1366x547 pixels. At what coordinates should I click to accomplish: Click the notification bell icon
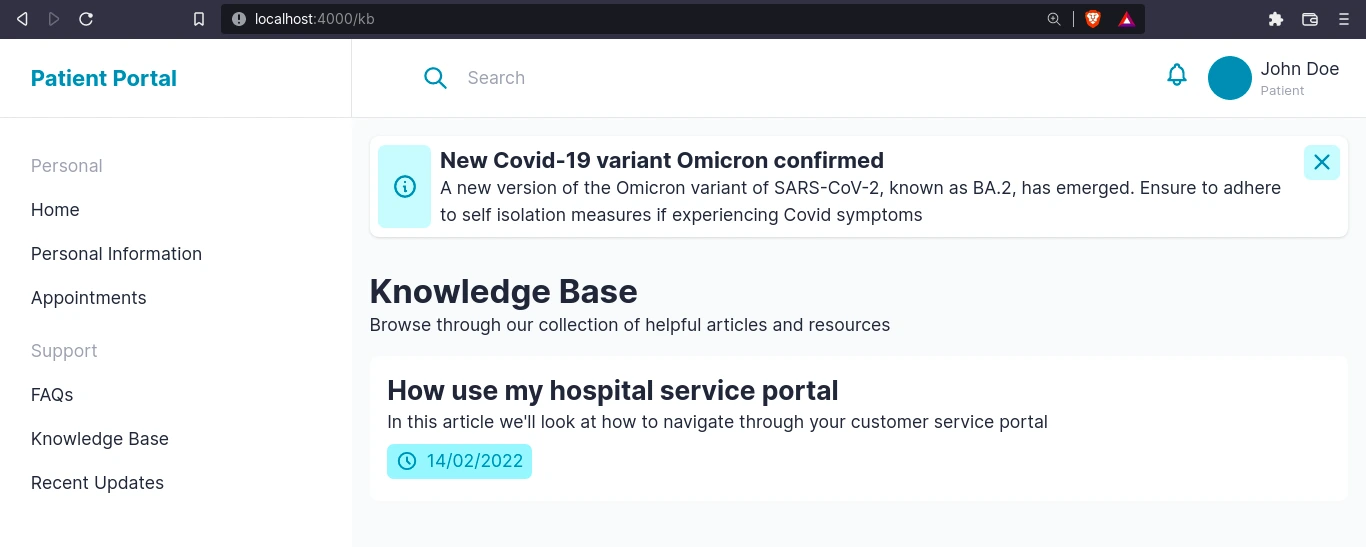pyautogui.click(x=1177, y=75)
